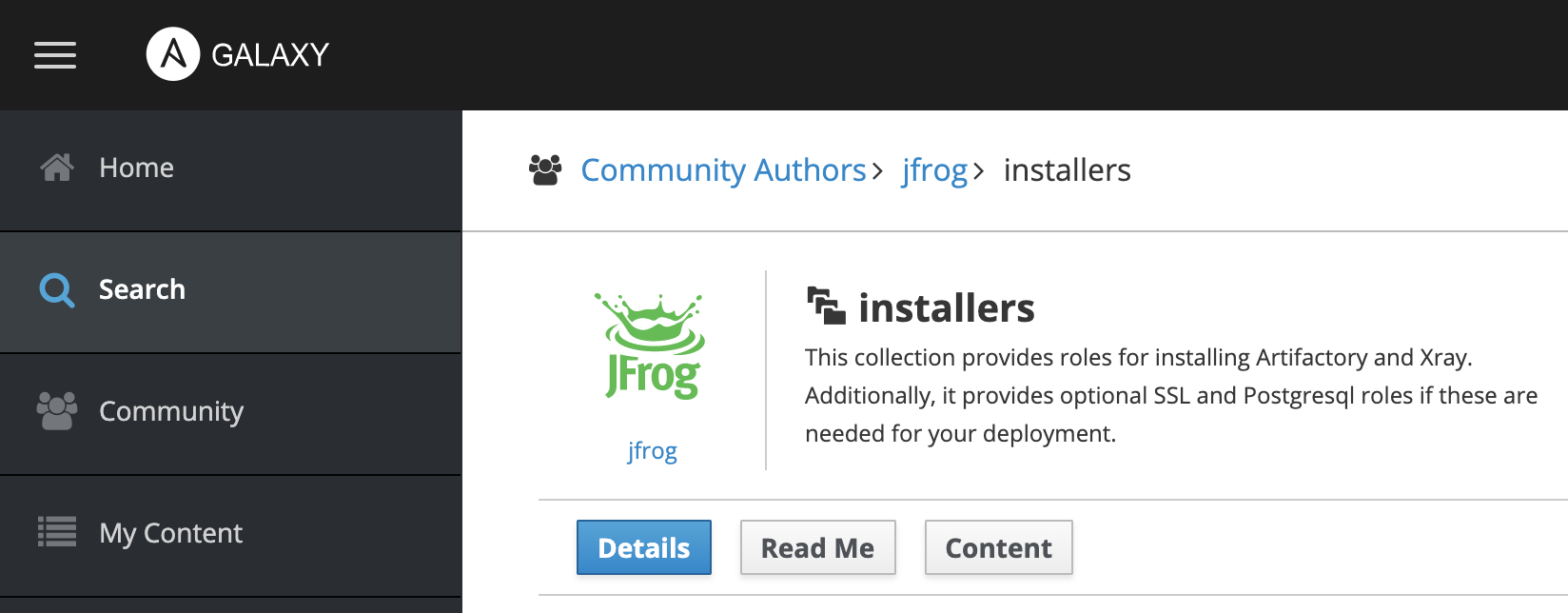Open the hamburger navigation menu
The height and width of the screenshot is (613, 1568).
click(x=54, y=55)
